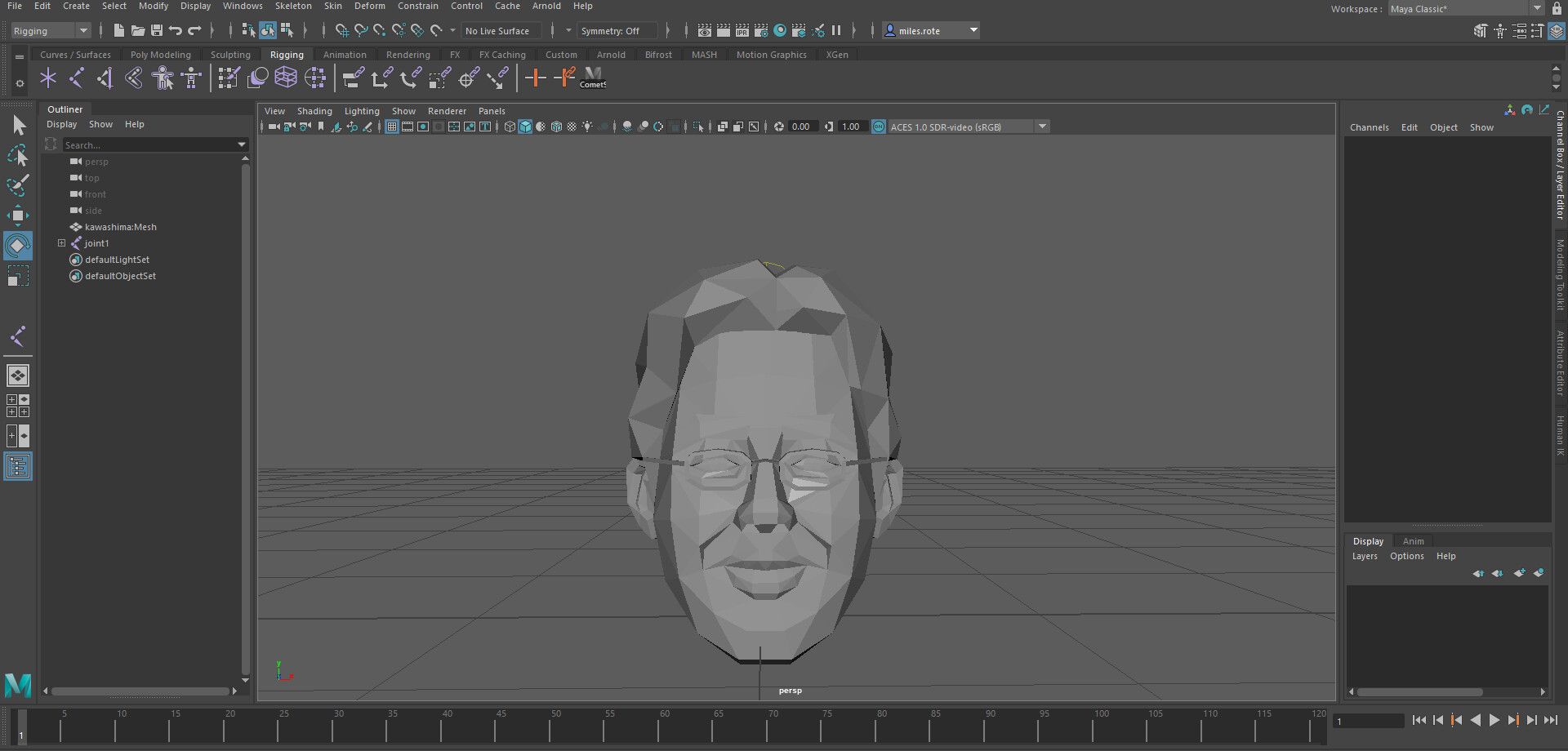The width and height of the screenshot is (1568, 751).
Task: Toggle Symmetry off/on in the status line
Action: click(x=617, y=30)
